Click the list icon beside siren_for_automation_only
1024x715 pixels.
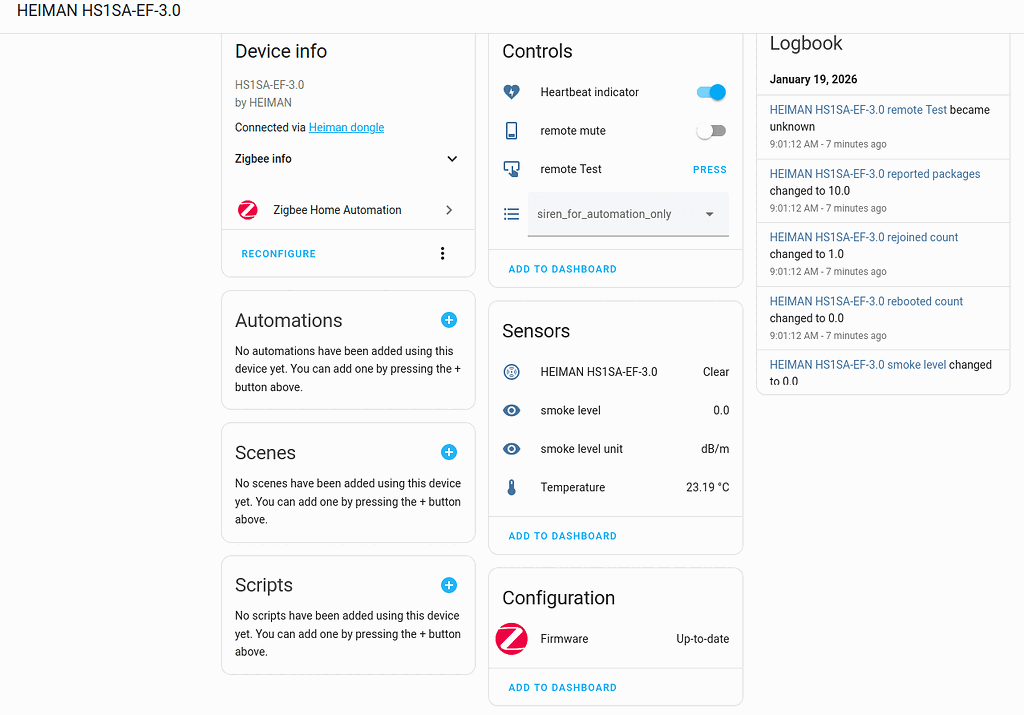click(x=511, y=214)
